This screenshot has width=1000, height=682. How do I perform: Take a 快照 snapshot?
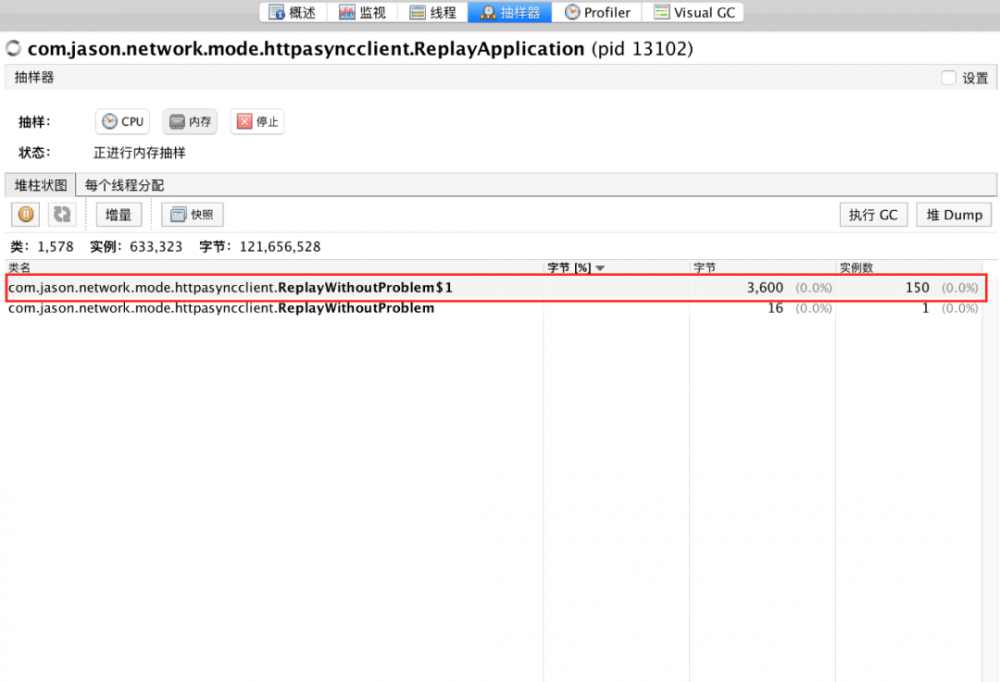click(x=192, y=214)
